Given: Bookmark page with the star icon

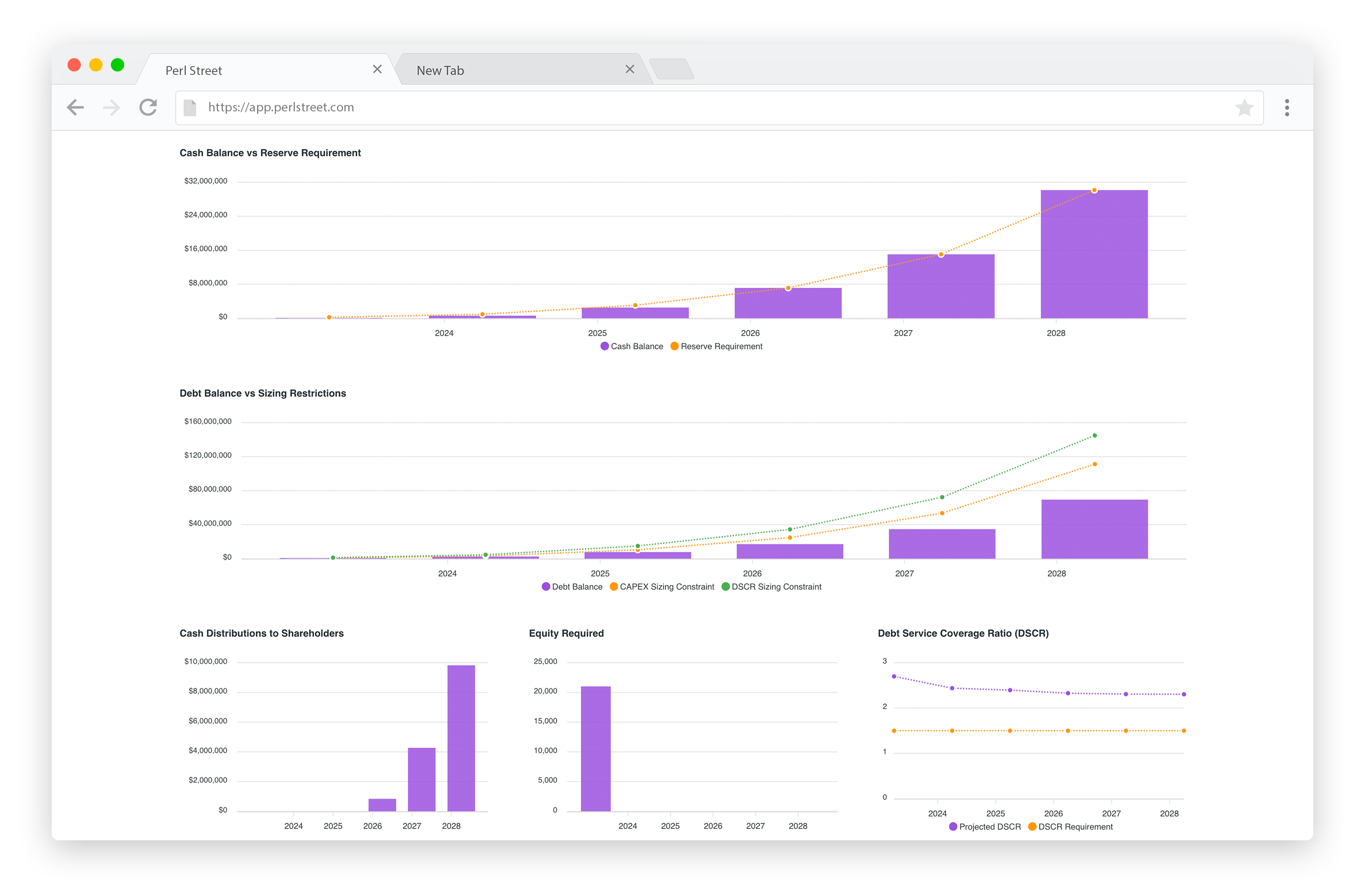Looking at the screenshot, I should [x=1244, y=107].
